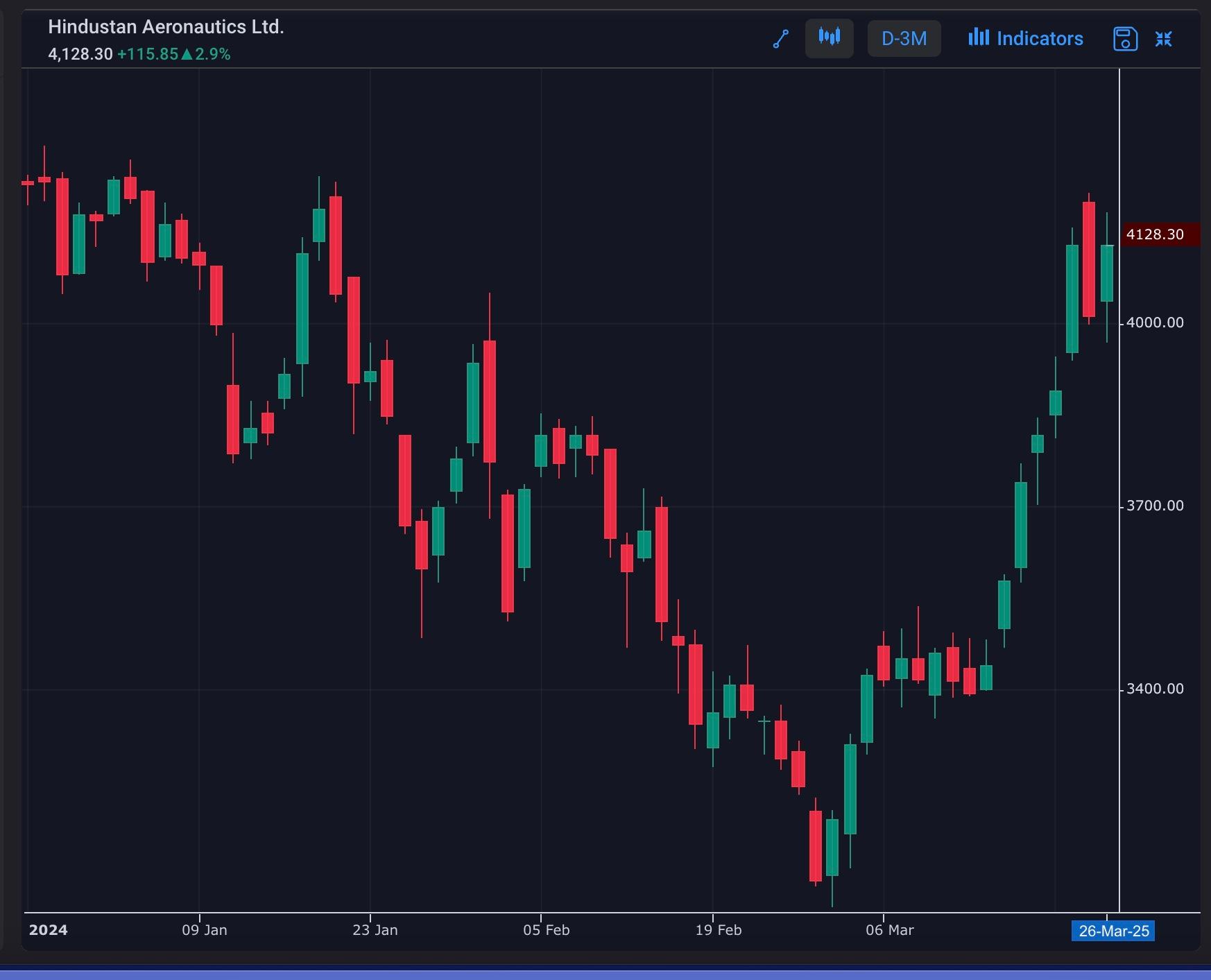Click the save chart icon
The image size is (1211, 980).
pyautogui.click(x=1125, y=39)
